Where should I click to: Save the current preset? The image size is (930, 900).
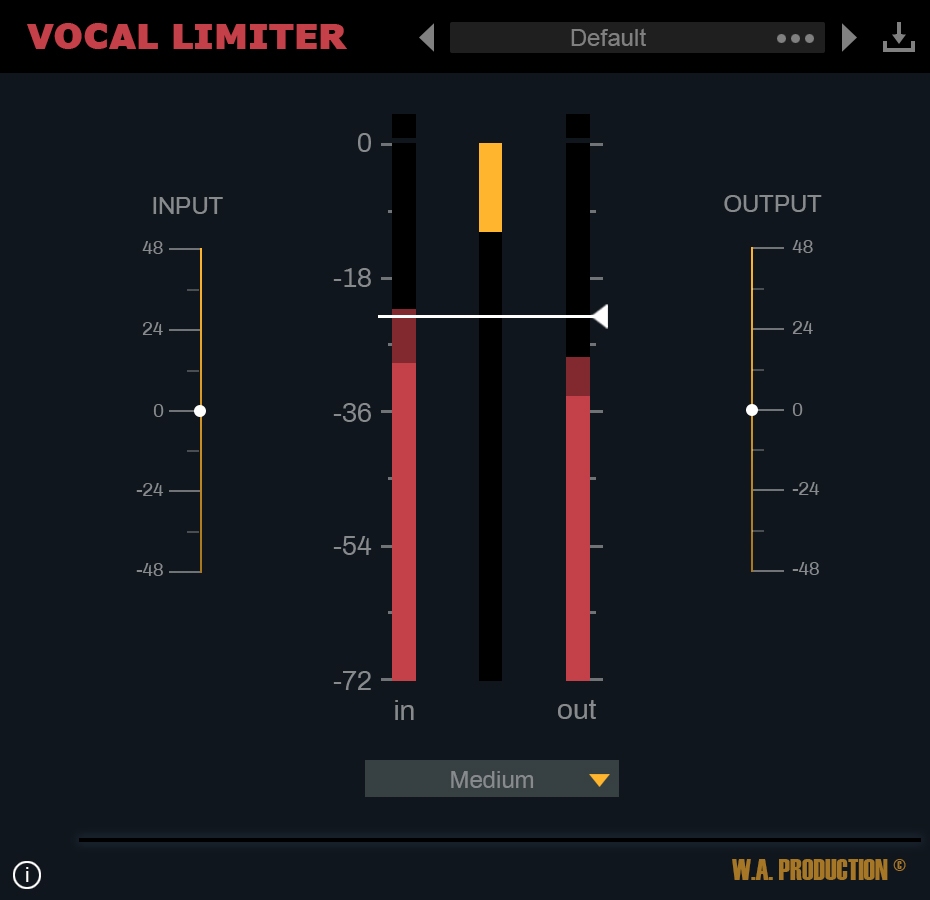click(x=898, y=37)
